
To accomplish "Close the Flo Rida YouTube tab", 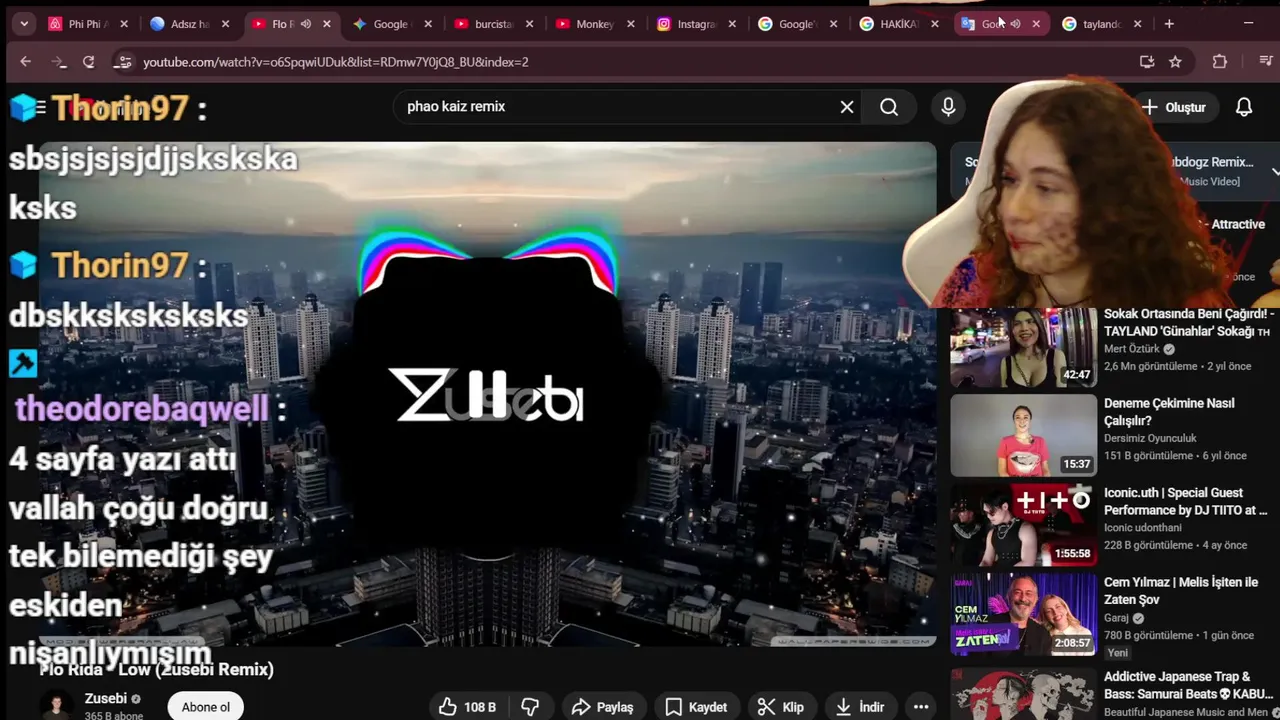I will (327, 24).
